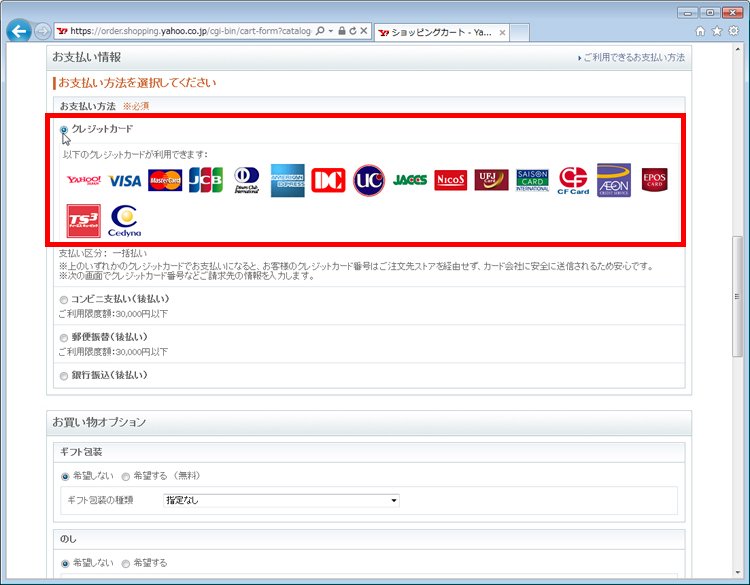This screenshot has height=585, width=750.
Task: Click the VISA card logo
Action: [x=124, y=181]
